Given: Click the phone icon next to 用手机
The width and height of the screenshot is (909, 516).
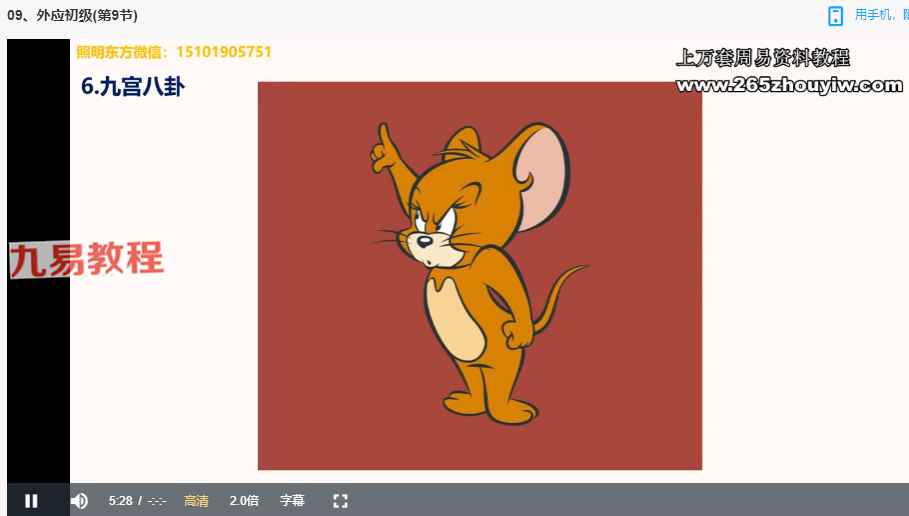Looking at the screenshot, I should pyautogui.click(x=835, y=16).
